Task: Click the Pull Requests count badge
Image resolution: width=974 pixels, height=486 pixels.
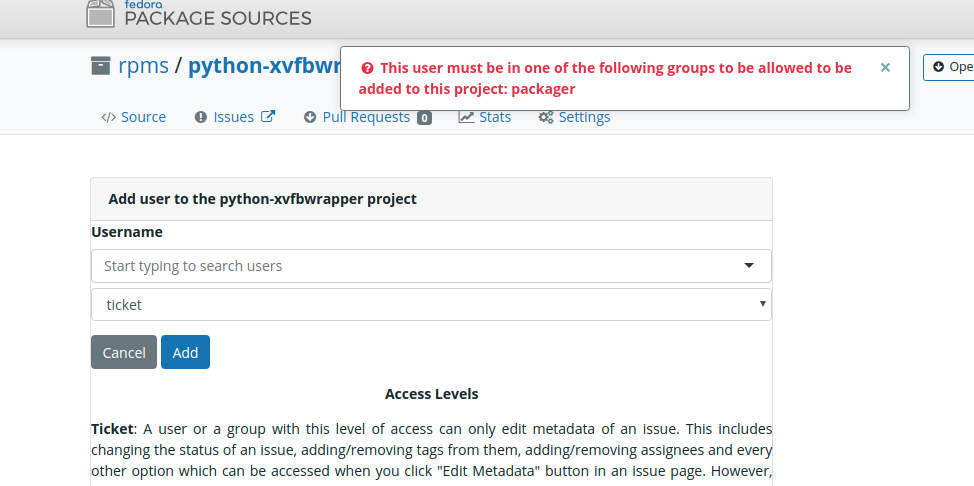Action: click(424, 117)
